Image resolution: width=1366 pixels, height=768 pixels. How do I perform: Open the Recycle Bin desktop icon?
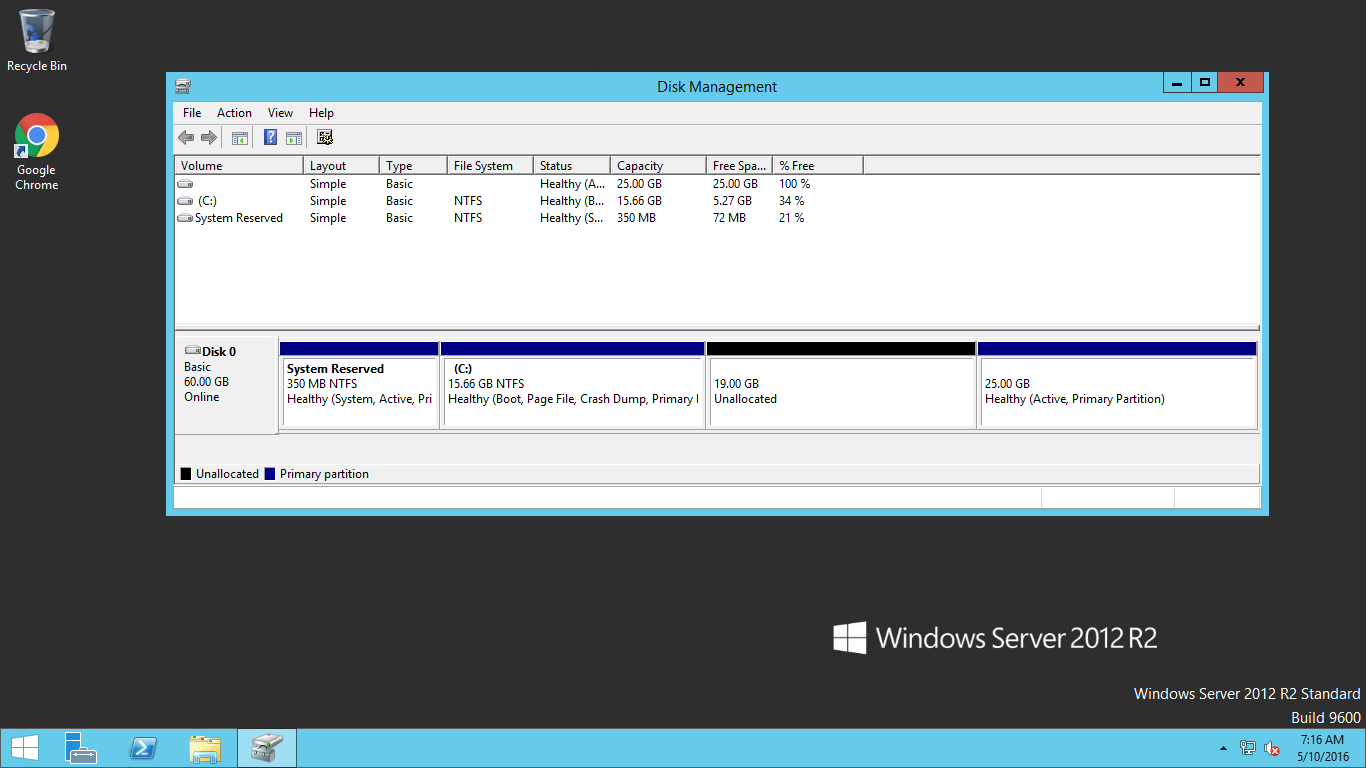[x=37, y=40]
